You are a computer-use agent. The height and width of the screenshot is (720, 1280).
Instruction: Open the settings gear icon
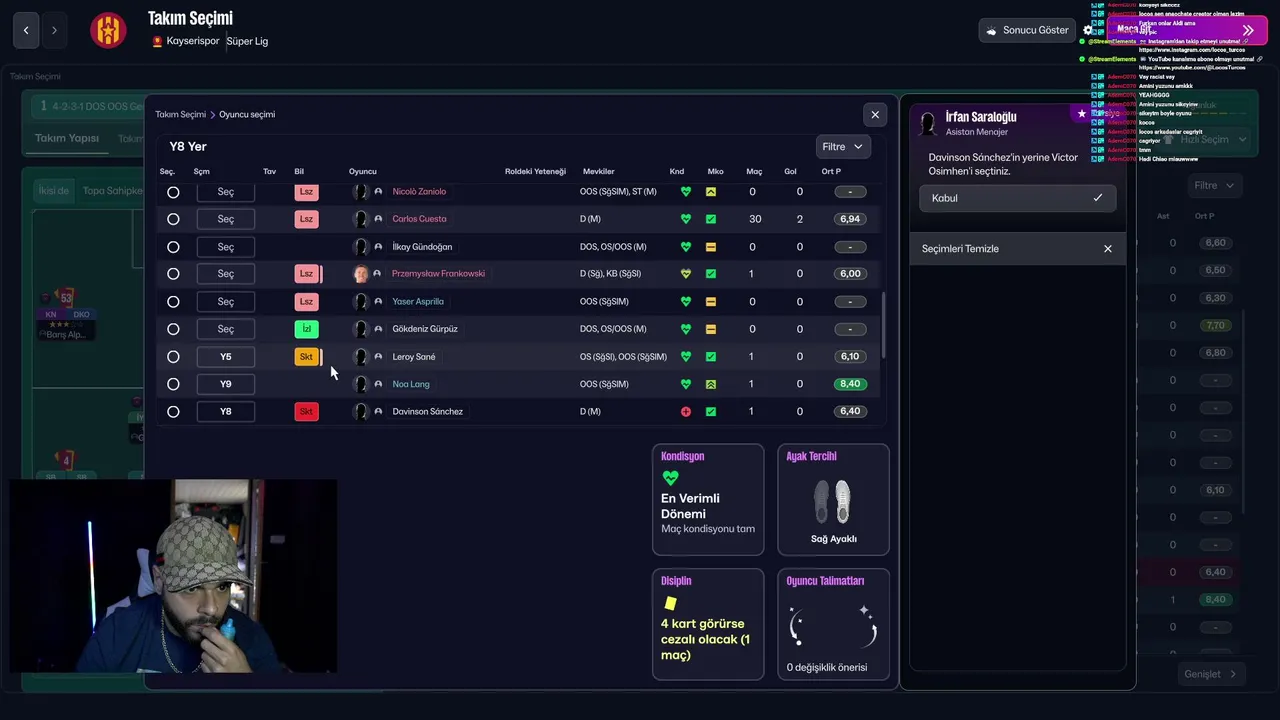click(x=1088, y=30)
